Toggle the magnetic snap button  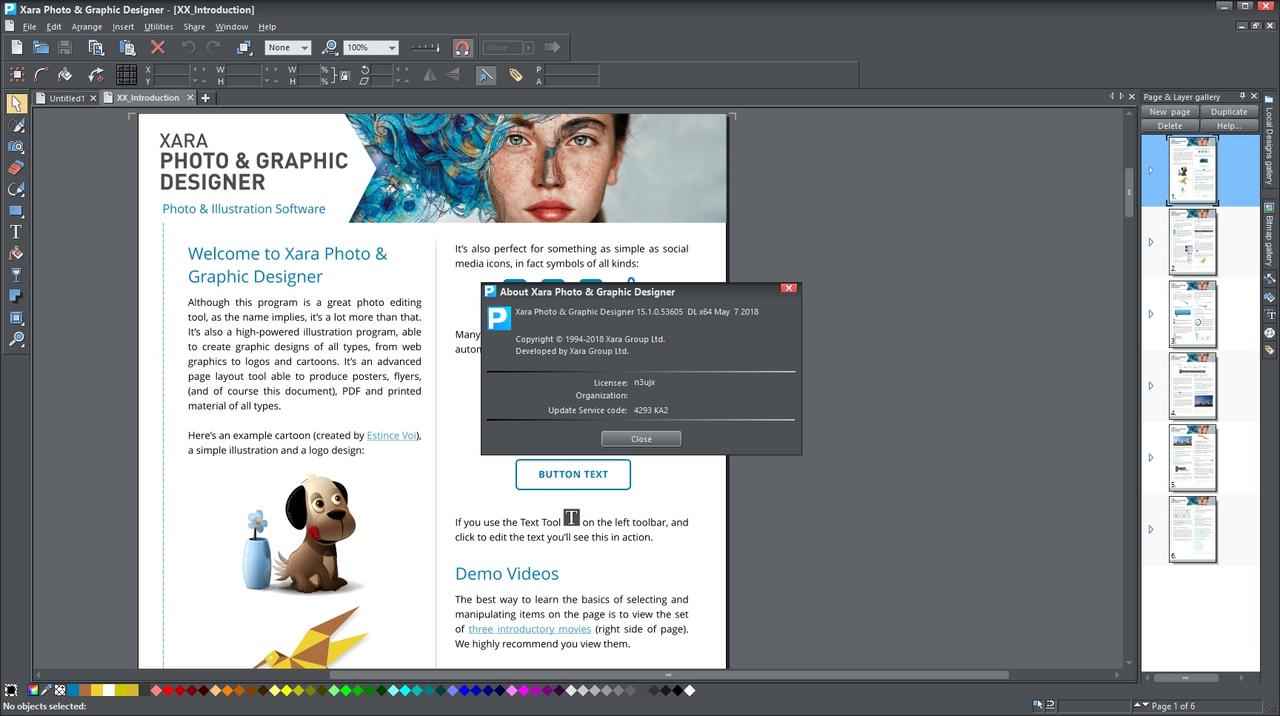coord(462,47)
